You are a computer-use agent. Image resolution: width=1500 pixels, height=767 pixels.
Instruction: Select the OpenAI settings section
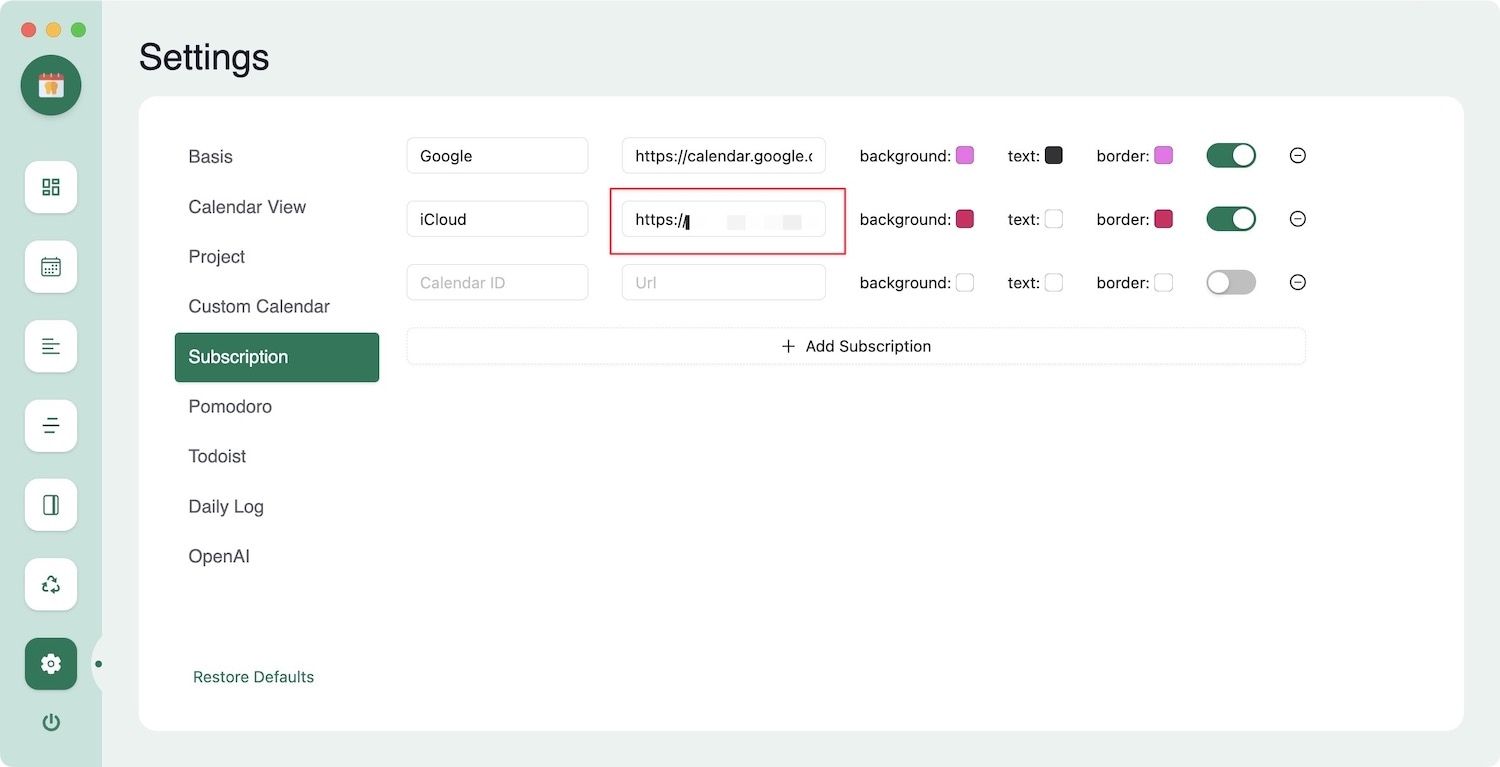coord(219,557)
